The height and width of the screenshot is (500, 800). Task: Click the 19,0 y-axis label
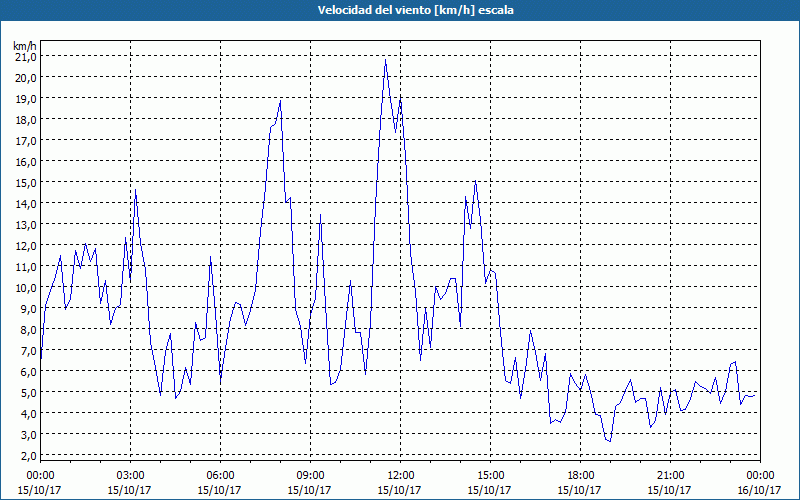point(26,98)
